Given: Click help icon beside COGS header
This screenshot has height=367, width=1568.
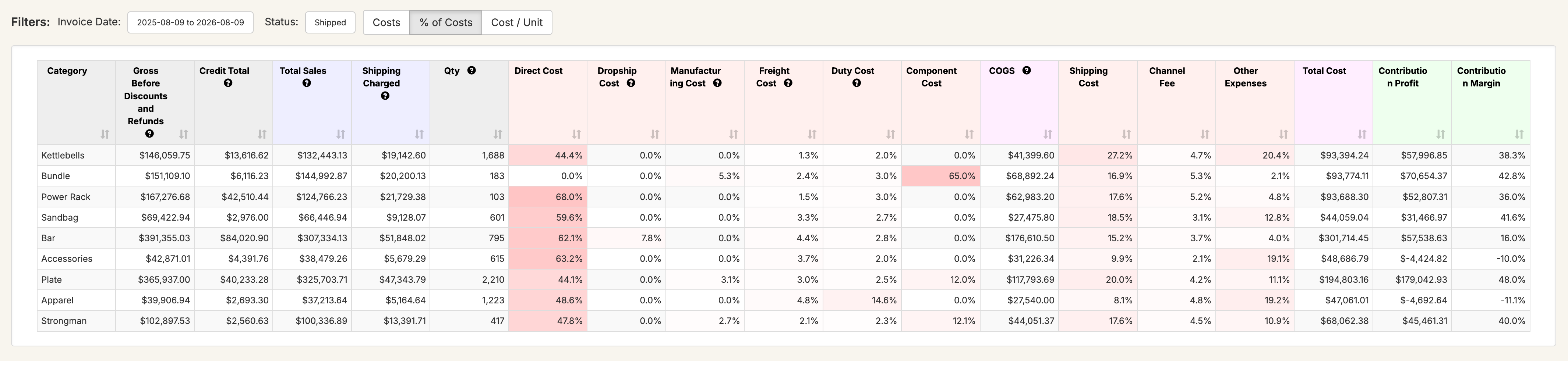Looking at the screenshot, I should (1026, 71).
